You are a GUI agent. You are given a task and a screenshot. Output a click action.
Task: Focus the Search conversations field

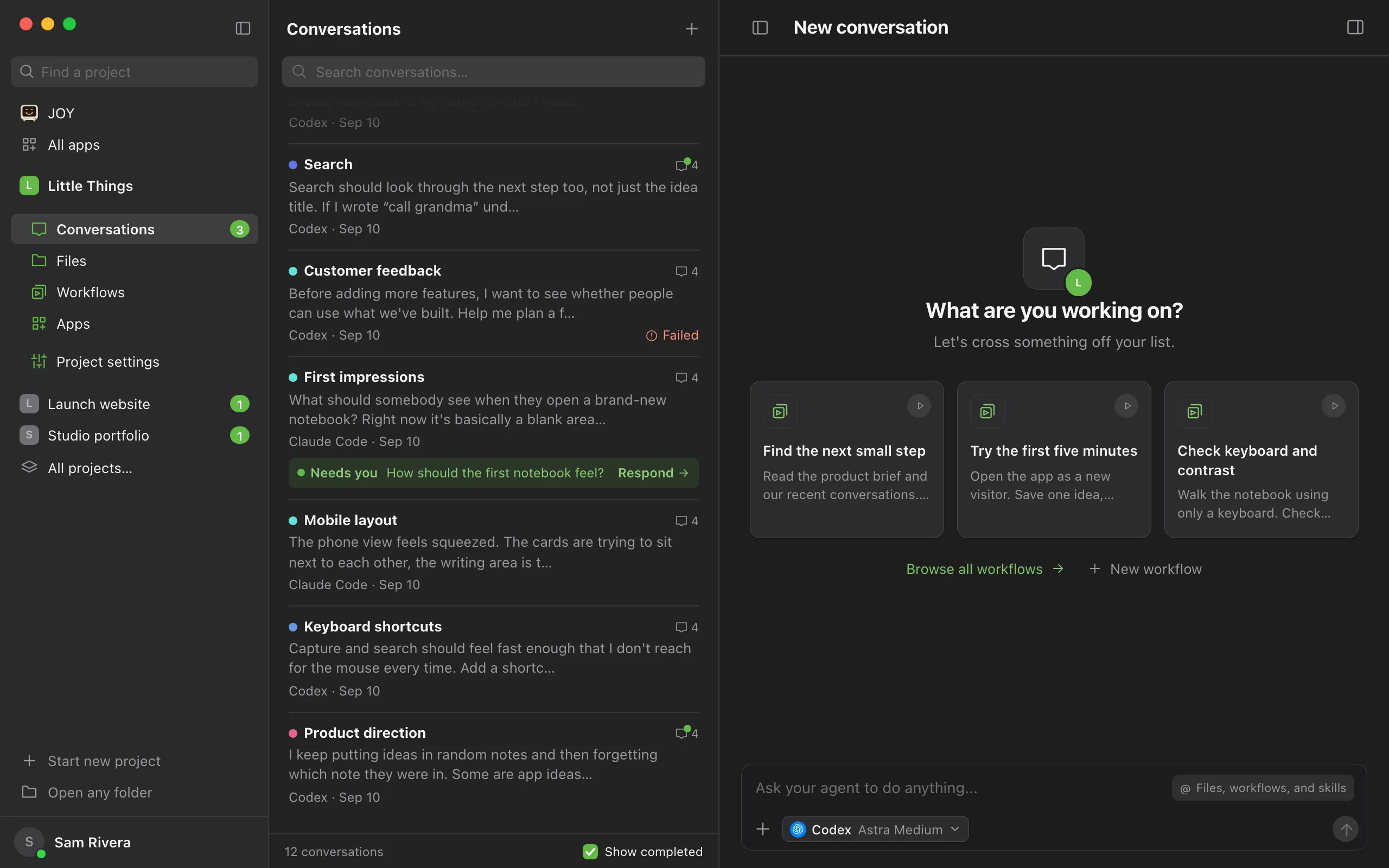click(x=494, y=72)
